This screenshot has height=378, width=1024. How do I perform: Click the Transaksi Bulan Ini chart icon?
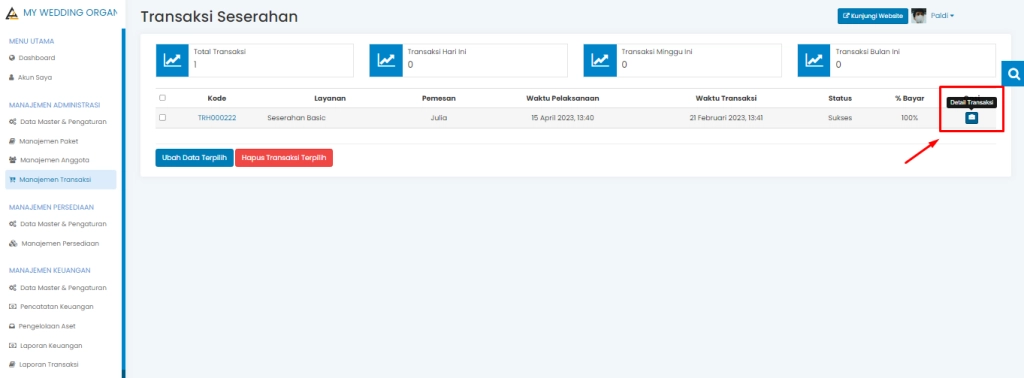(x=814, y=61)
